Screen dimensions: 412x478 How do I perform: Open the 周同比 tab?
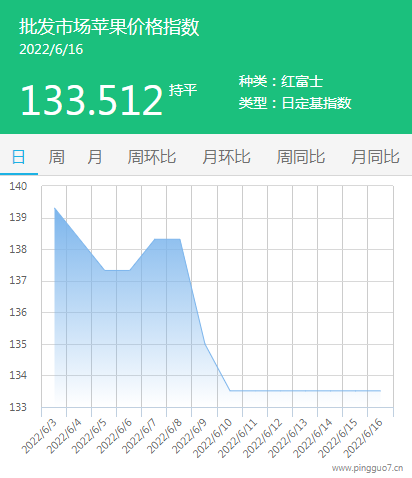(x=301, y=157)
